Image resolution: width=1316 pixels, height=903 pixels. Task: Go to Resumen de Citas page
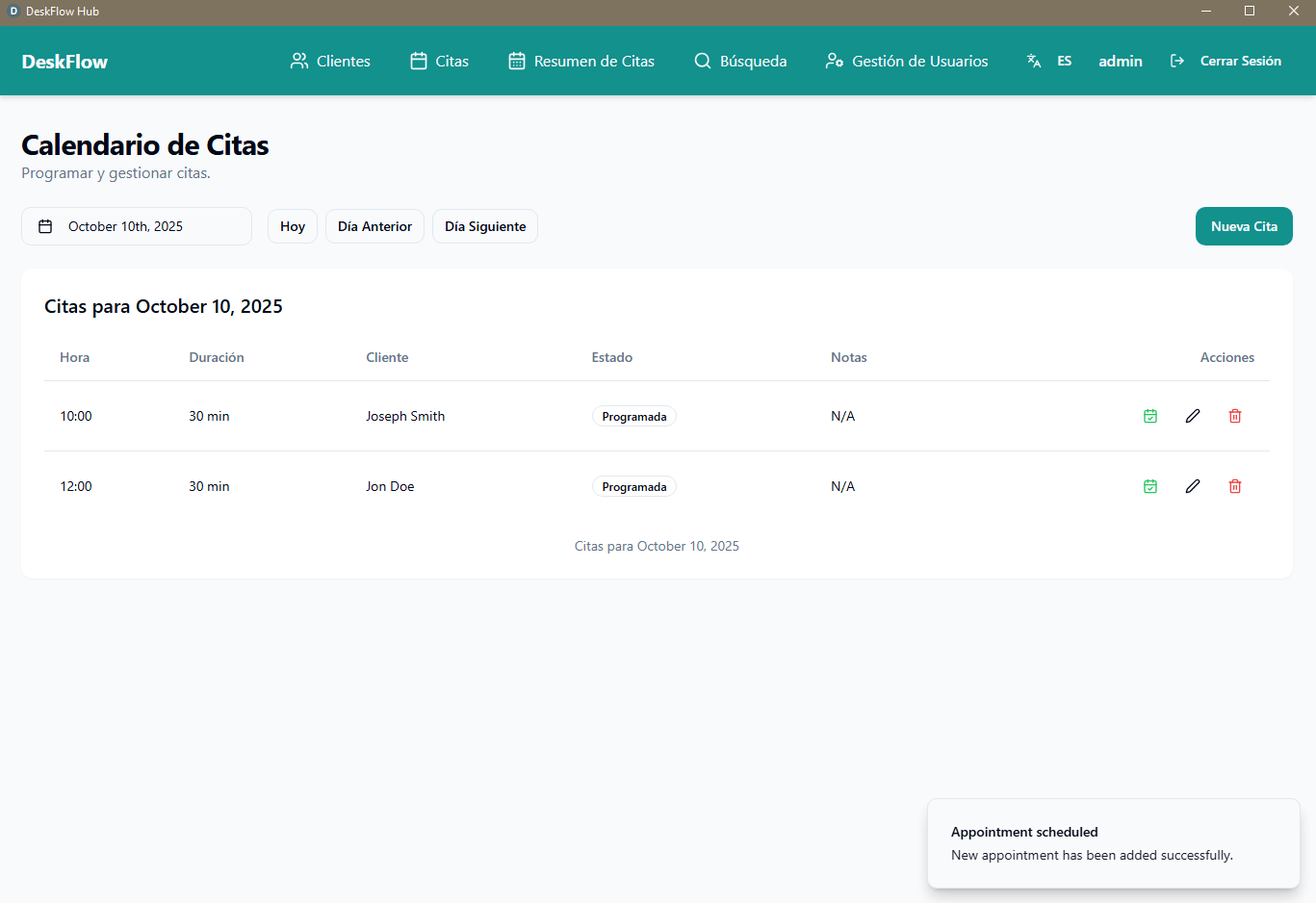coord(581,61)
